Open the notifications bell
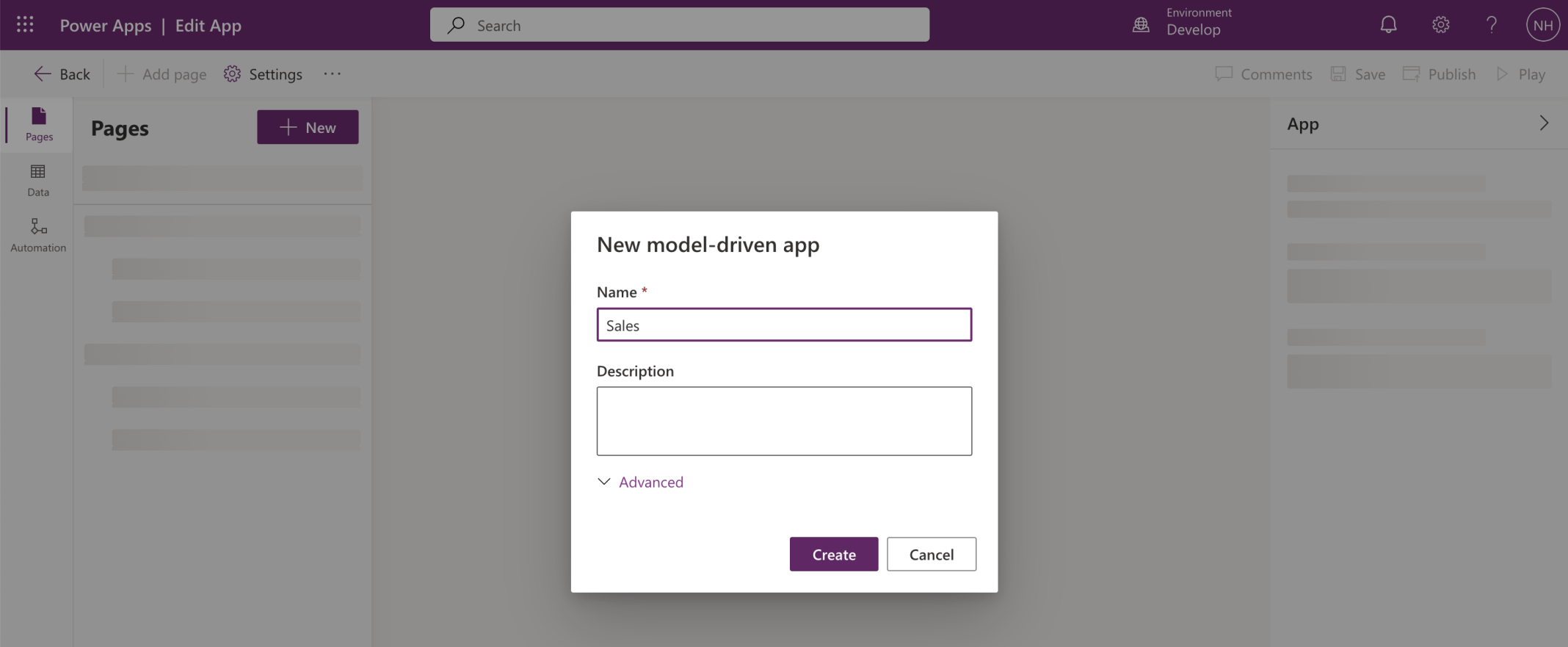The image size is (1568, 647). coord(1388,25)
